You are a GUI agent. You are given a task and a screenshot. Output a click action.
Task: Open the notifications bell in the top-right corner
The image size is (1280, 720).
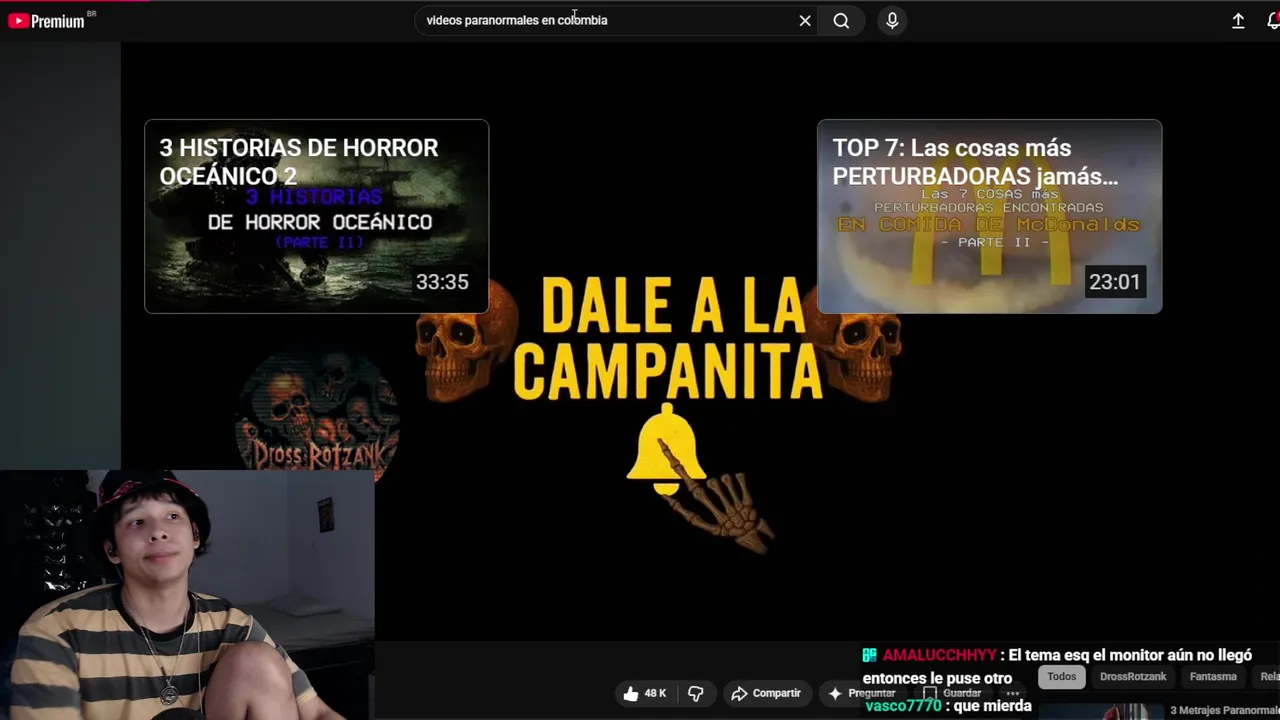1273,20
